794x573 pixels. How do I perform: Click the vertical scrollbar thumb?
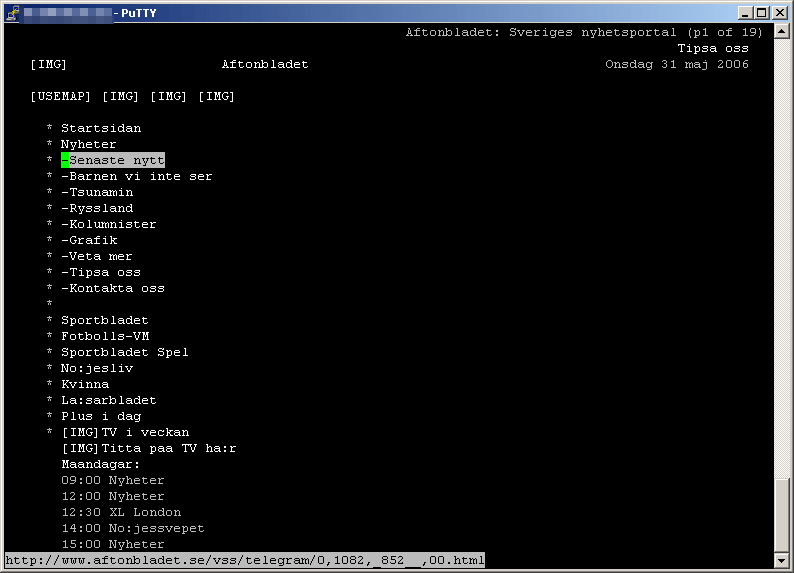pos(781,514)
